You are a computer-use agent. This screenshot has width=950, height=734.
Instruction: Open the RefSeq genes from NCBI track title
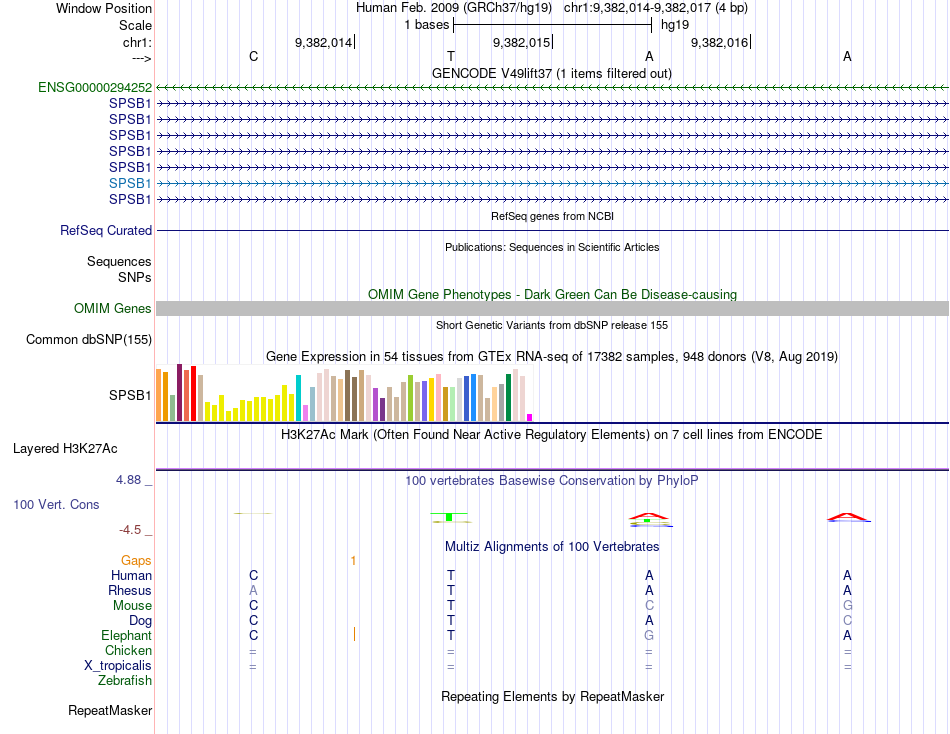pyautogui.click(x=552, y=216)
